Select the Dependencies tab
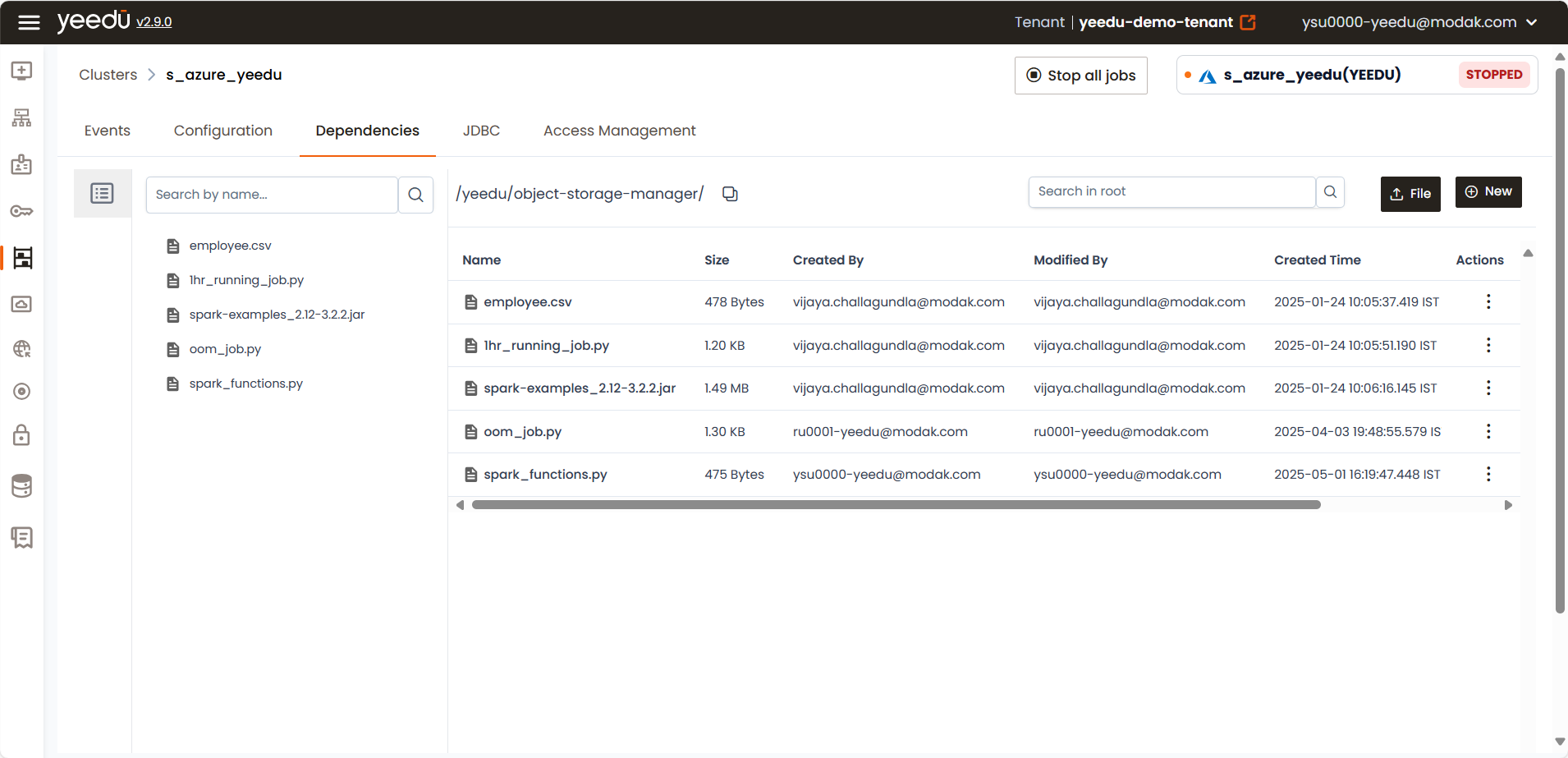 click(368, 131)
